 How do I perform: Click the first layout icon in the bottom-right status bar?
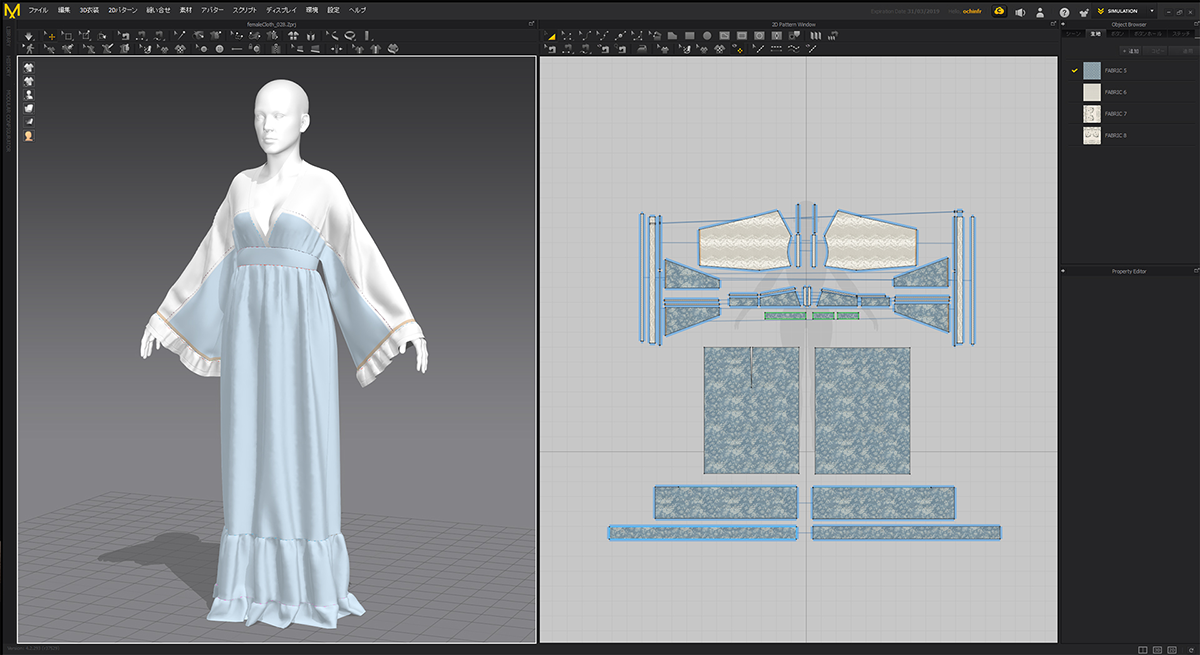point(1142,648)
